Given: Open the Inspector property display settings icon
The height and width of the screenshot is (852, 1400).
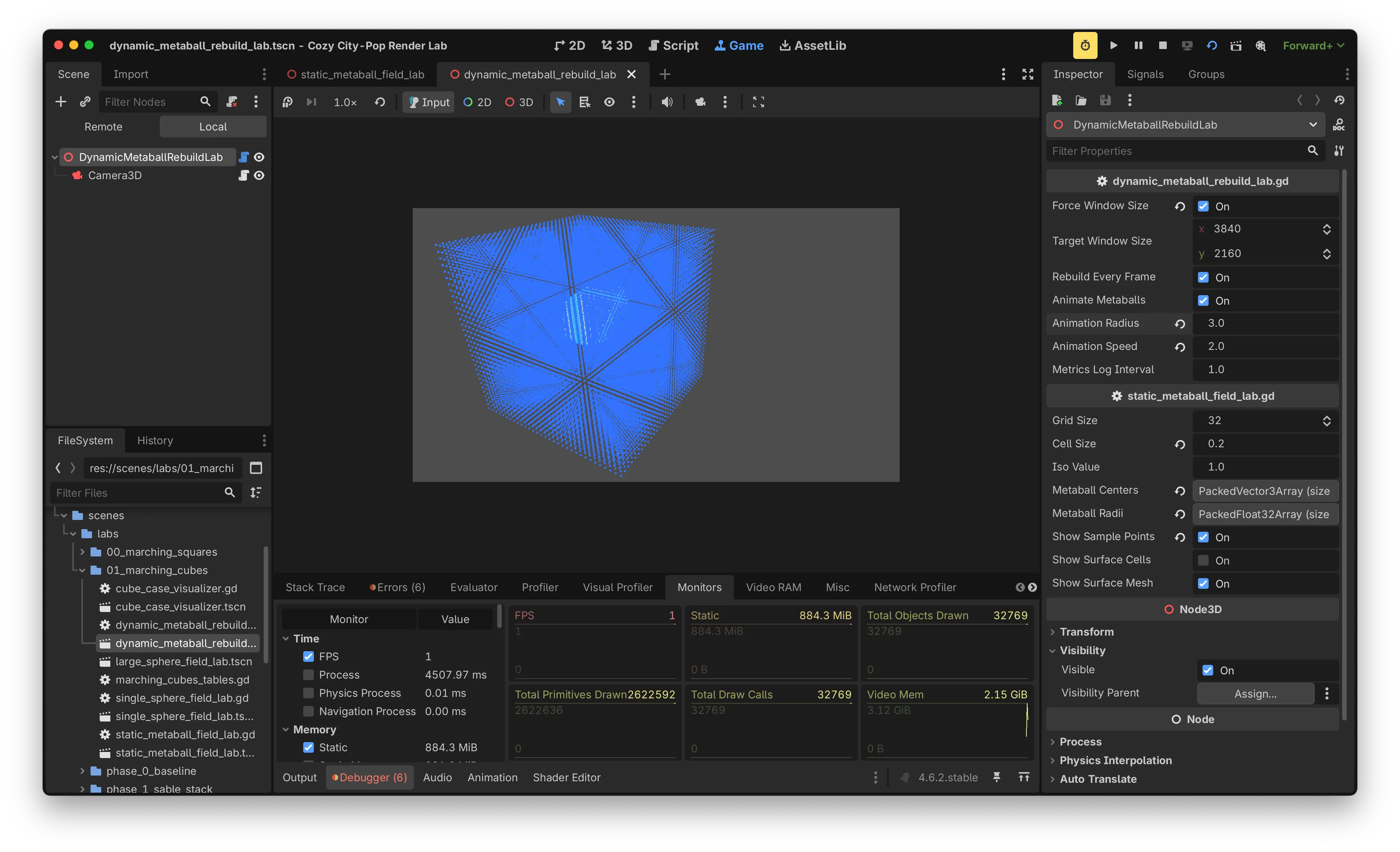Looking at the screenshot, I should tap(1339, 151).
